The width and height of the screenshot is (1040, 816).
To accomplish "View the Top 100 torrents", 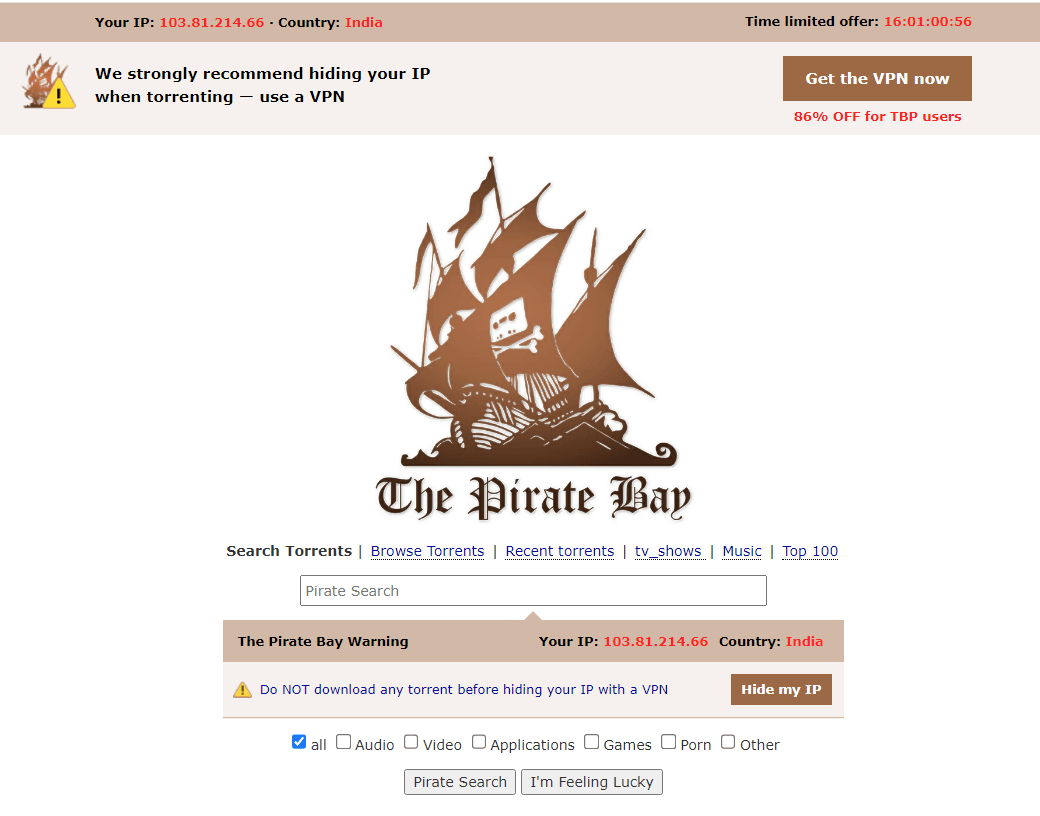I will [810, 551].
